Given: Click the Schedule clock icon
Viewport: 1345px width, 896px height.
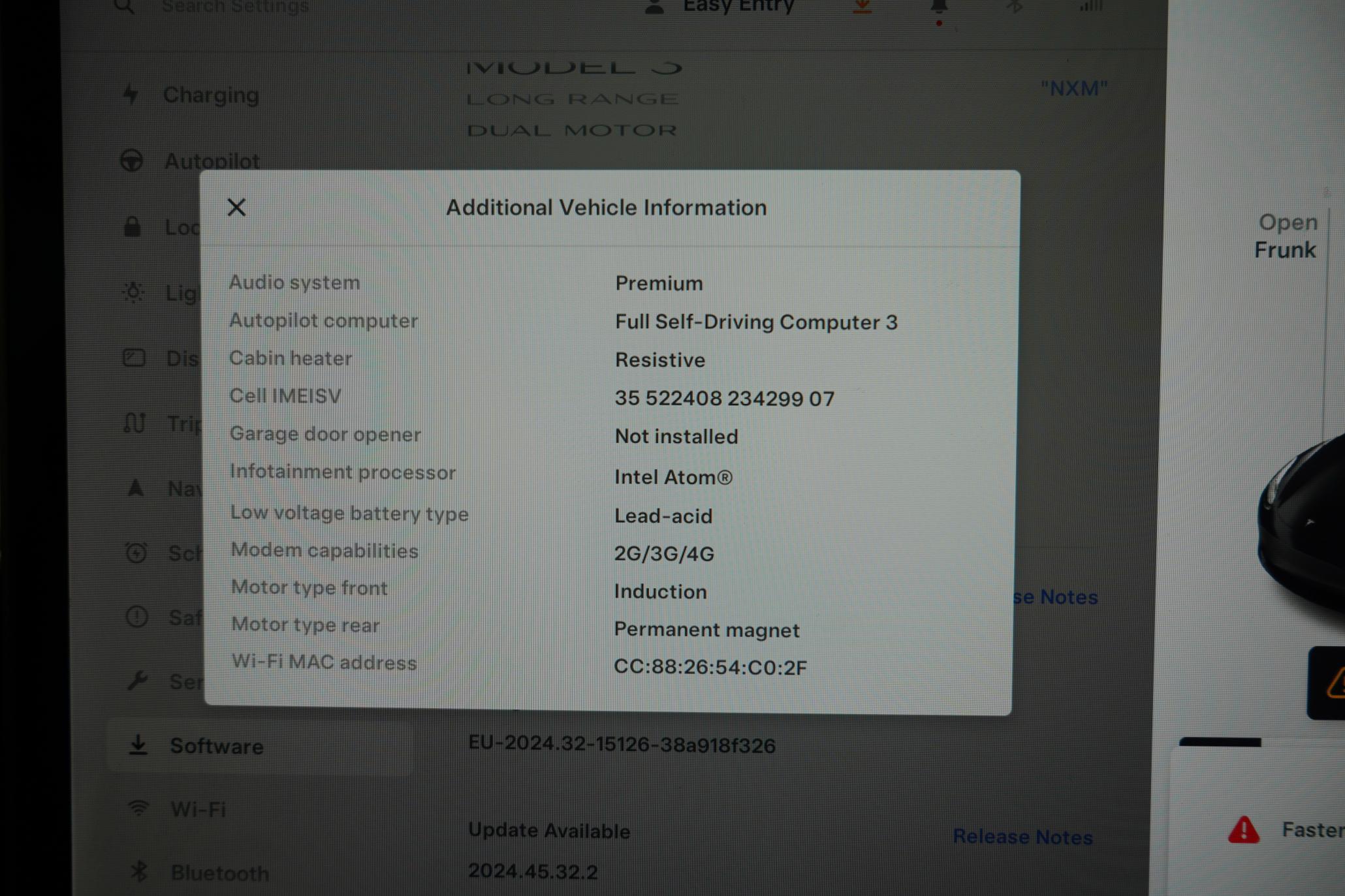Looking at the screenshot, I should coord(136,553).
